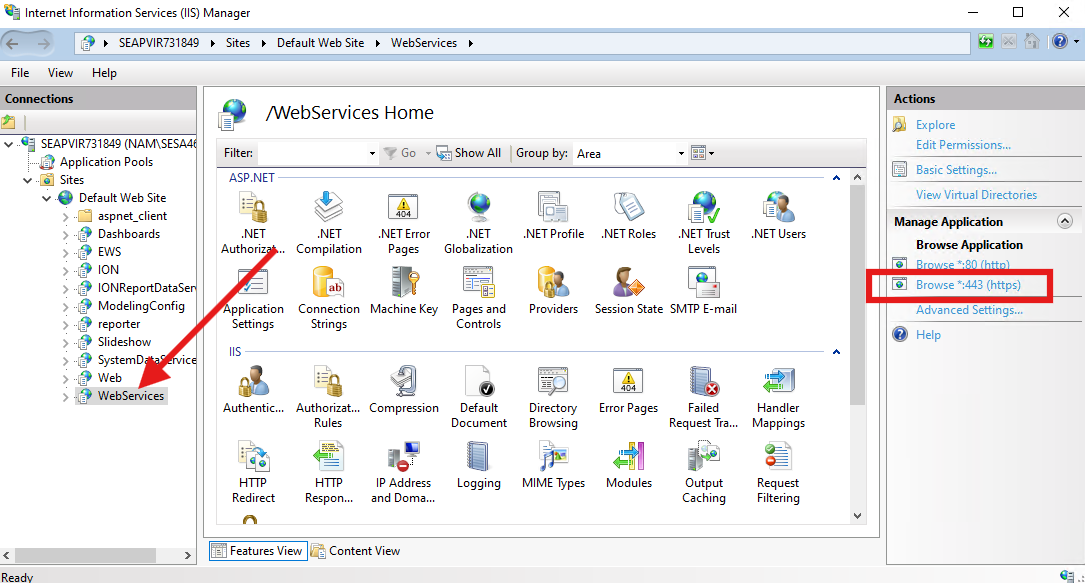Click the Help question mark toolbar icon
Image resolution: width=1085 pixels, height=583 pixels.
tap(1059, 41)
